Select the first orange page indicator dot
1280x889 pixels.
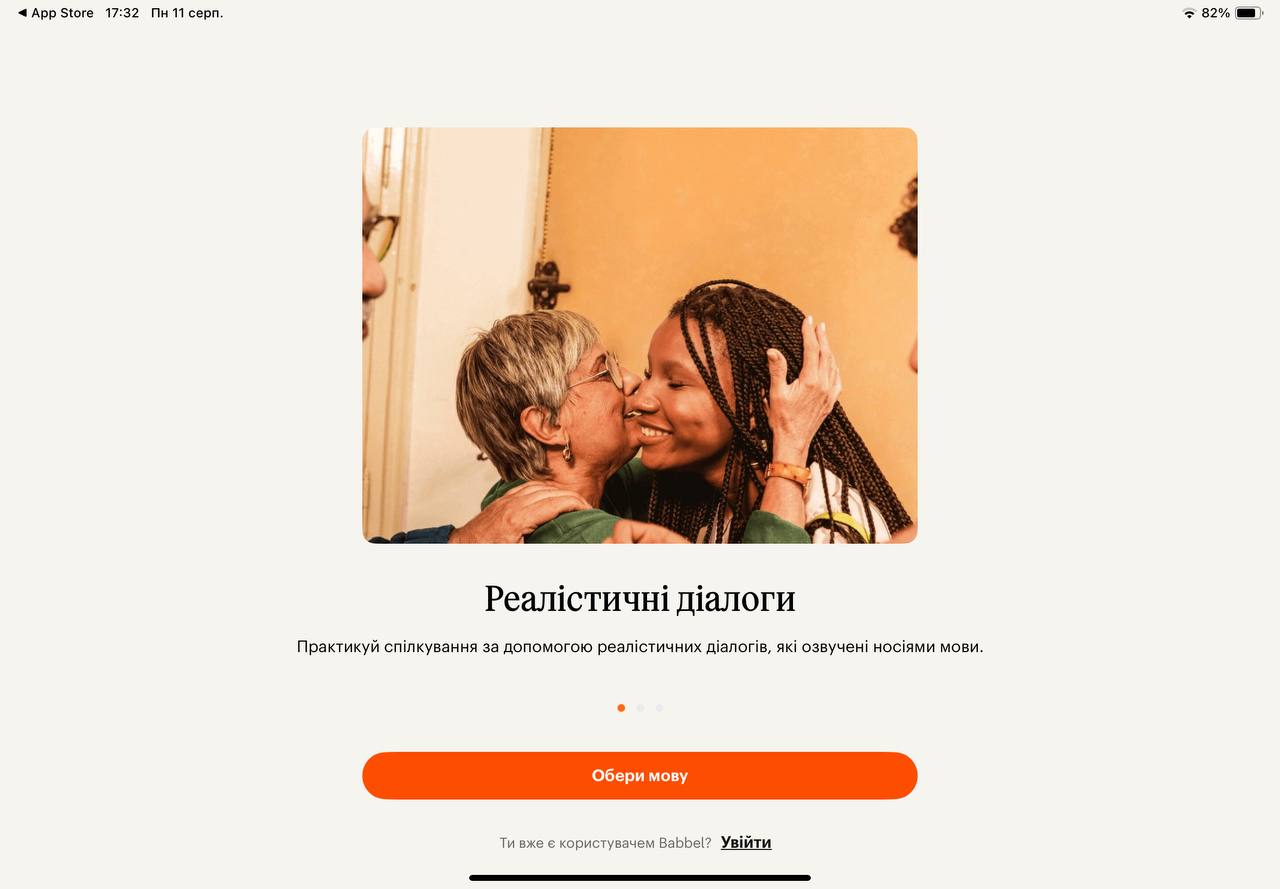621,708
